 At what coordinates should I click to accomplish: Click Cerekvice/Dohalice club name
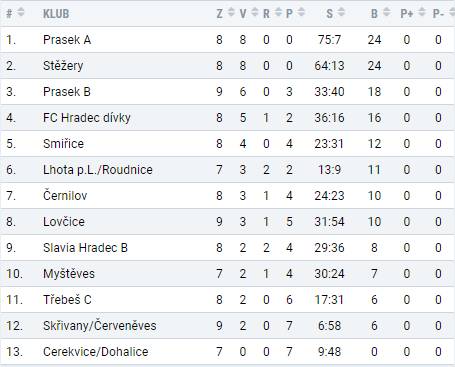95,352
